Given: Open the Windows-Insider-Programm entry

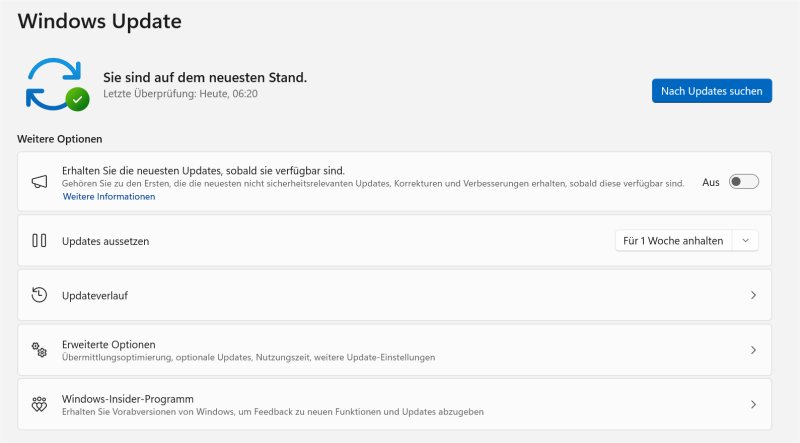Looking at the screenshot, I should pos(394,405).
